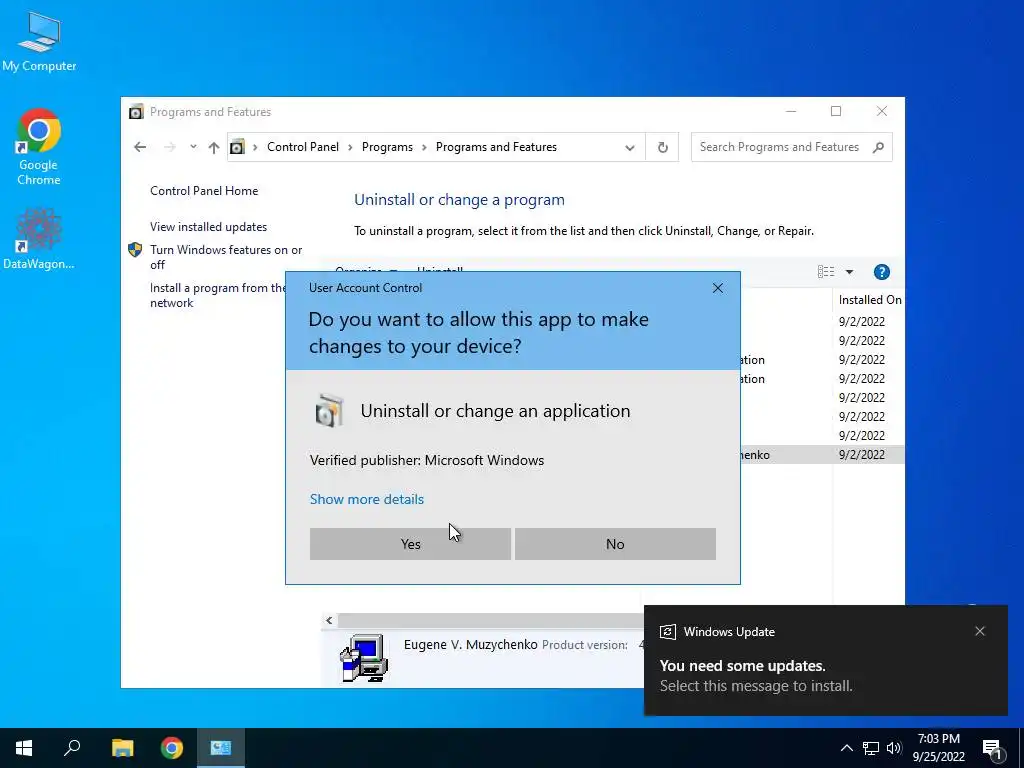Expand the view options dropdown arrow
1024x768 pixels.
[849, 272]
